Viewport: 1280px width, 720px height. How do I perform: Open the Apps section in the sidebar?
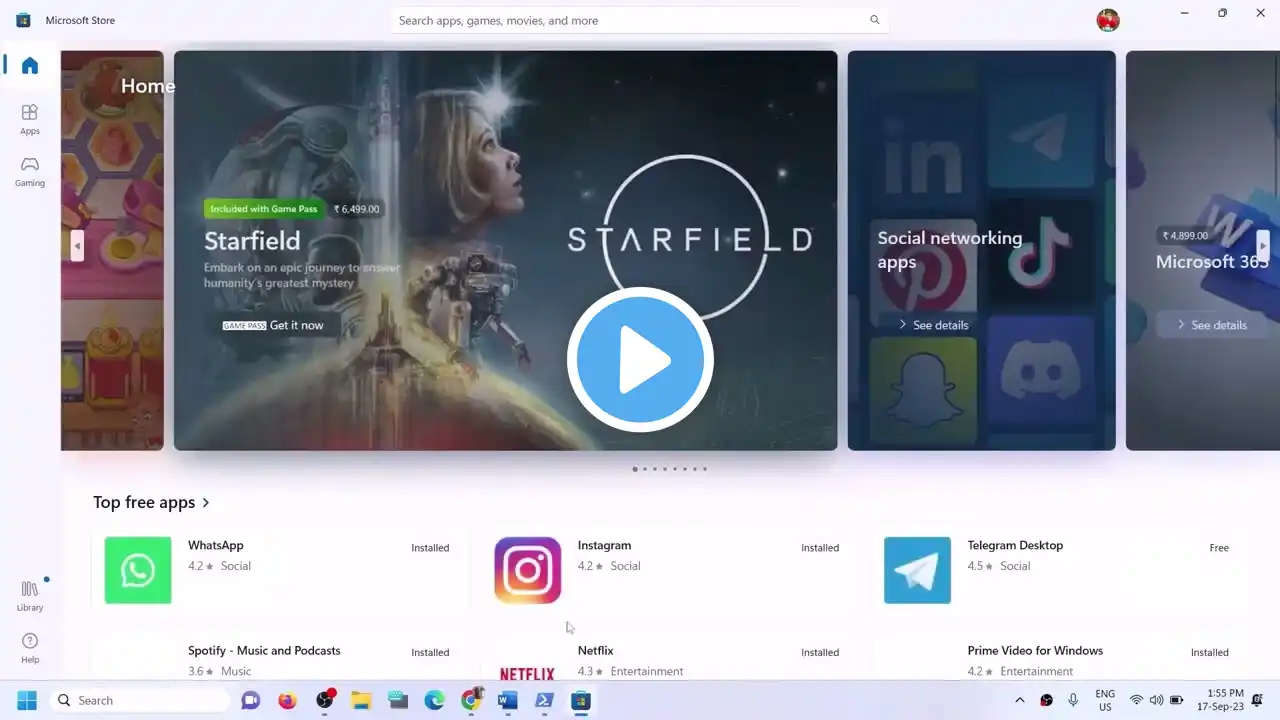coord(30,119)
